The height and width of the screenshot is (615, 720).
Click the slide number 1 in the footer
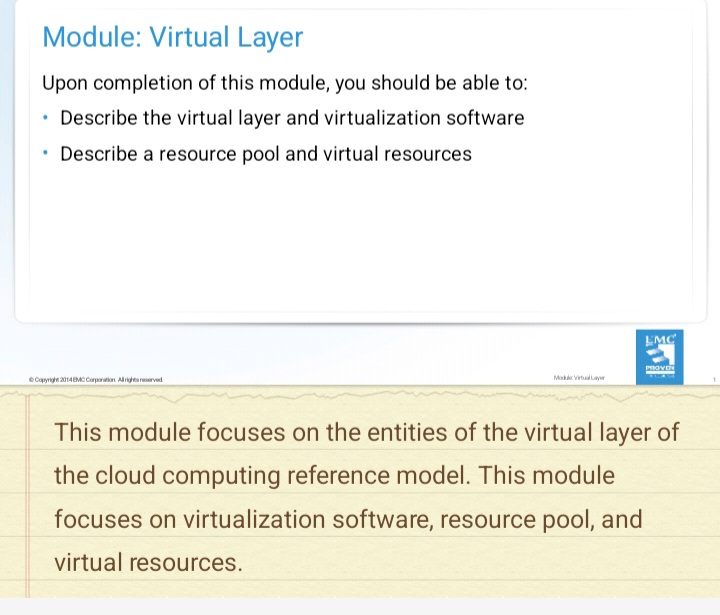(714, 380)
